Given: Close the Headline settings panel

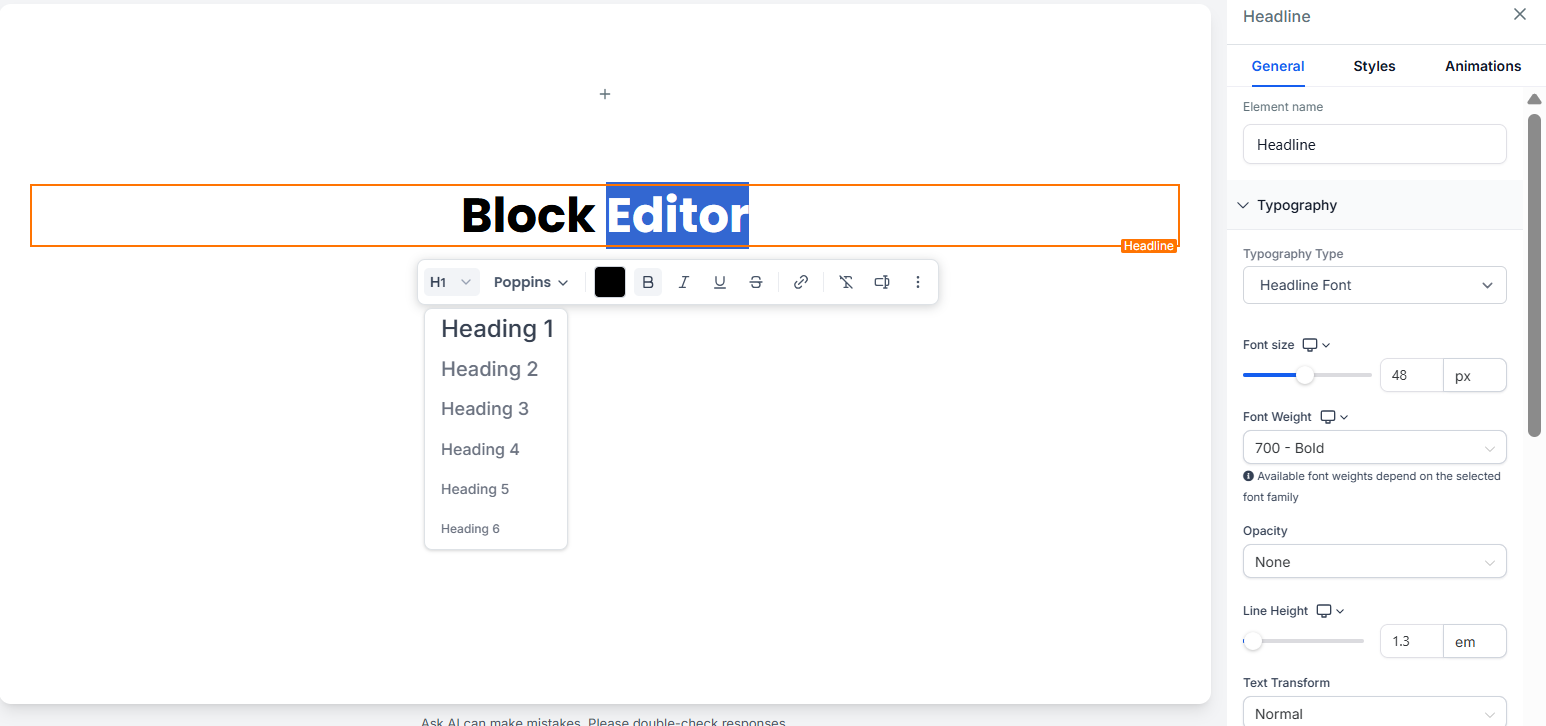Looking at the screenshot, I should (1520, 14).
